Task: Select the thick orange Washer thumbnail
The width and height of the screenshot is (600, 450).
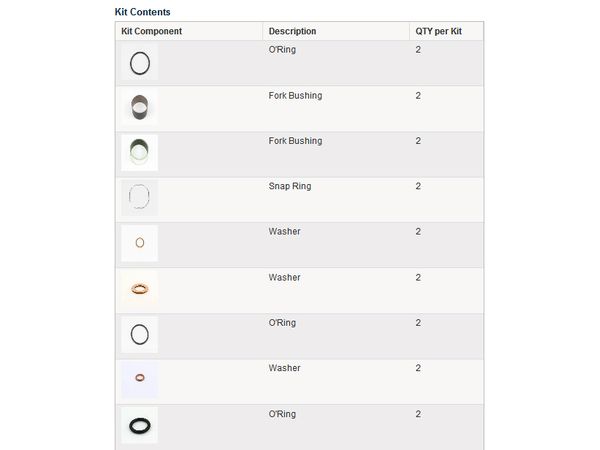Action: tap(140, 289)
